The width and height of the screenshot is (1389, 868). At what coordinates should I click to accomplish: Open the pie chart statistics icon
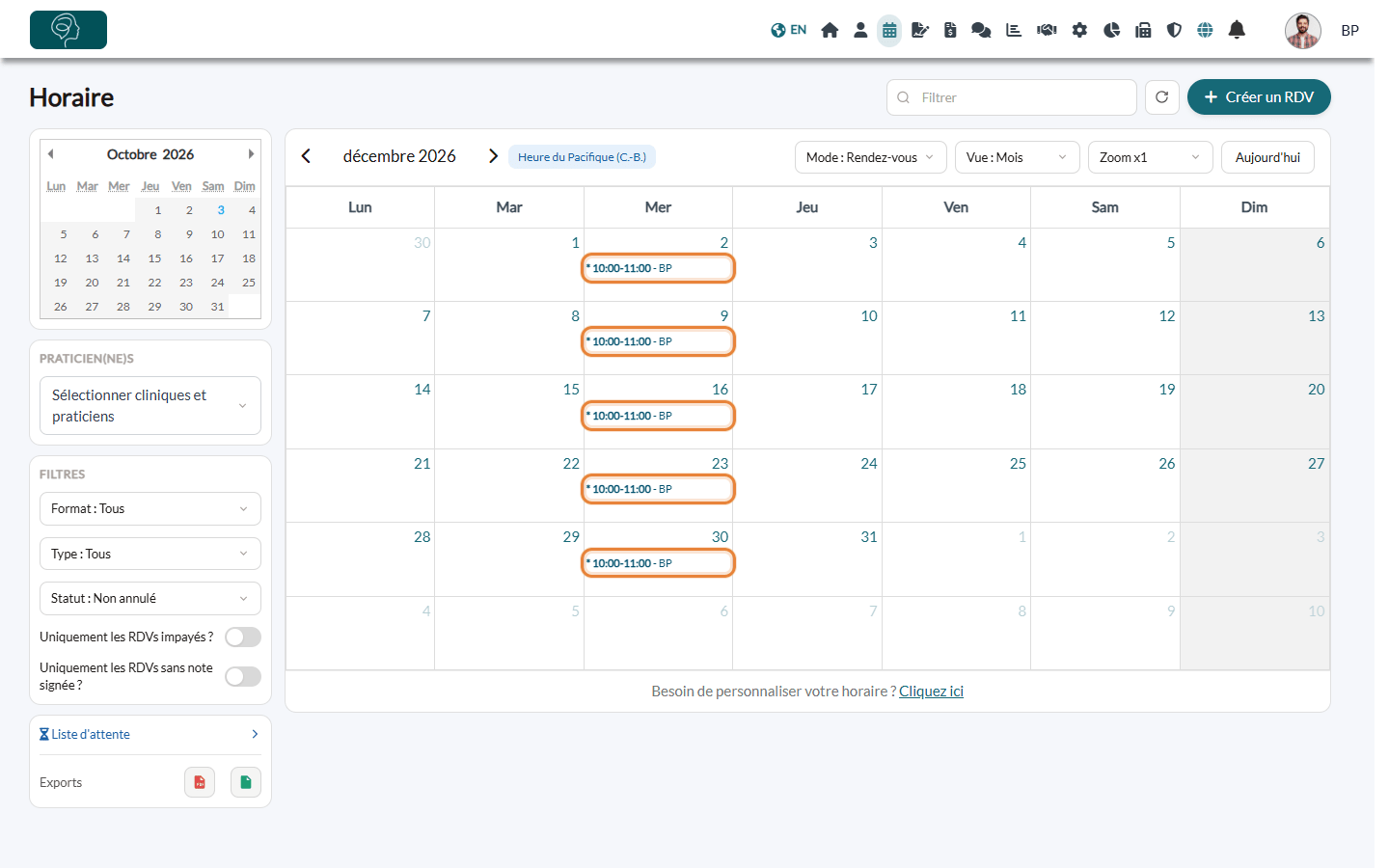1111,30
